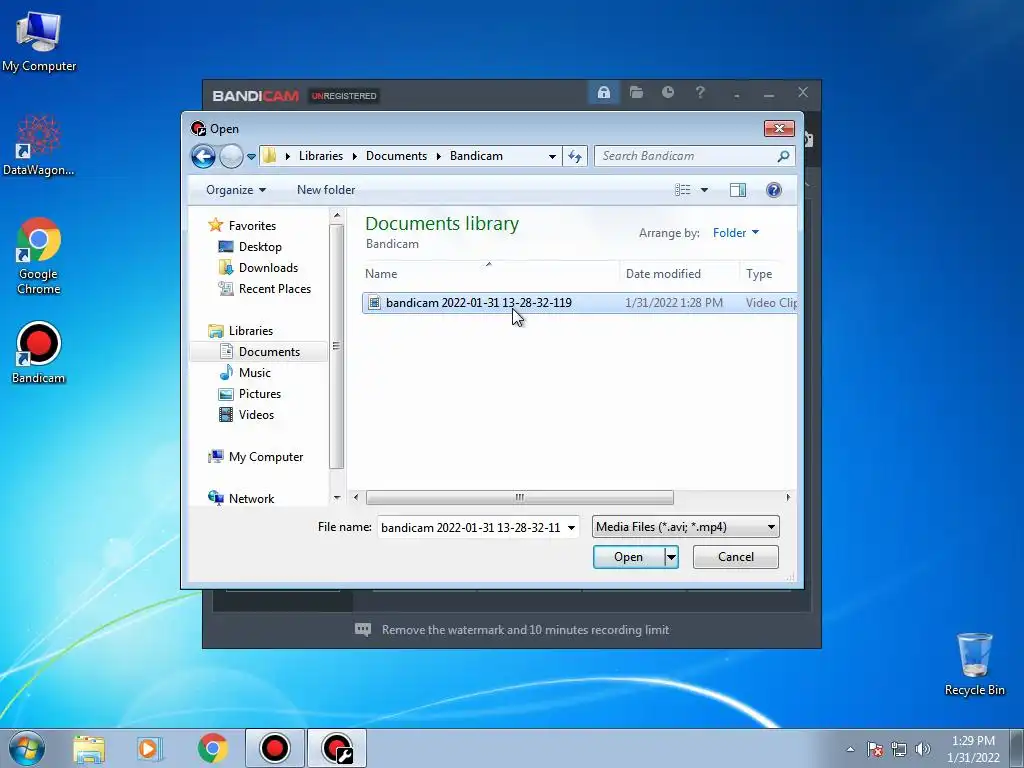The height and width of the screenshot is (768, 1024).
Task: Open the Organize menu
Action: pyautogui.click(x=236, y=190)
